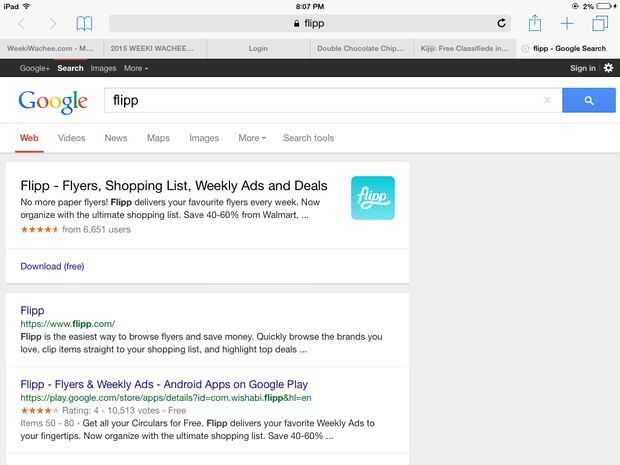Select Search in the black bar

click(70, 68)
